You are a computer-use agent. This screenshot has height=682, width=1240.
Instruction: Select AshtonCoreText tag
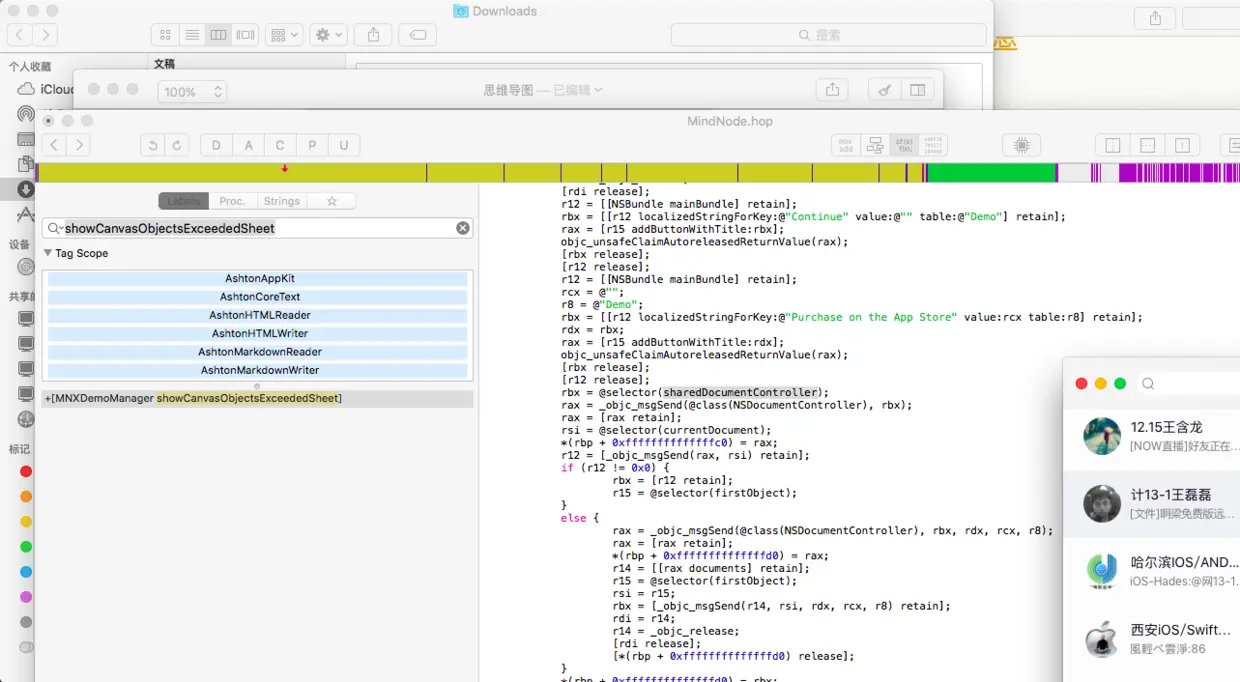(258, 296)
